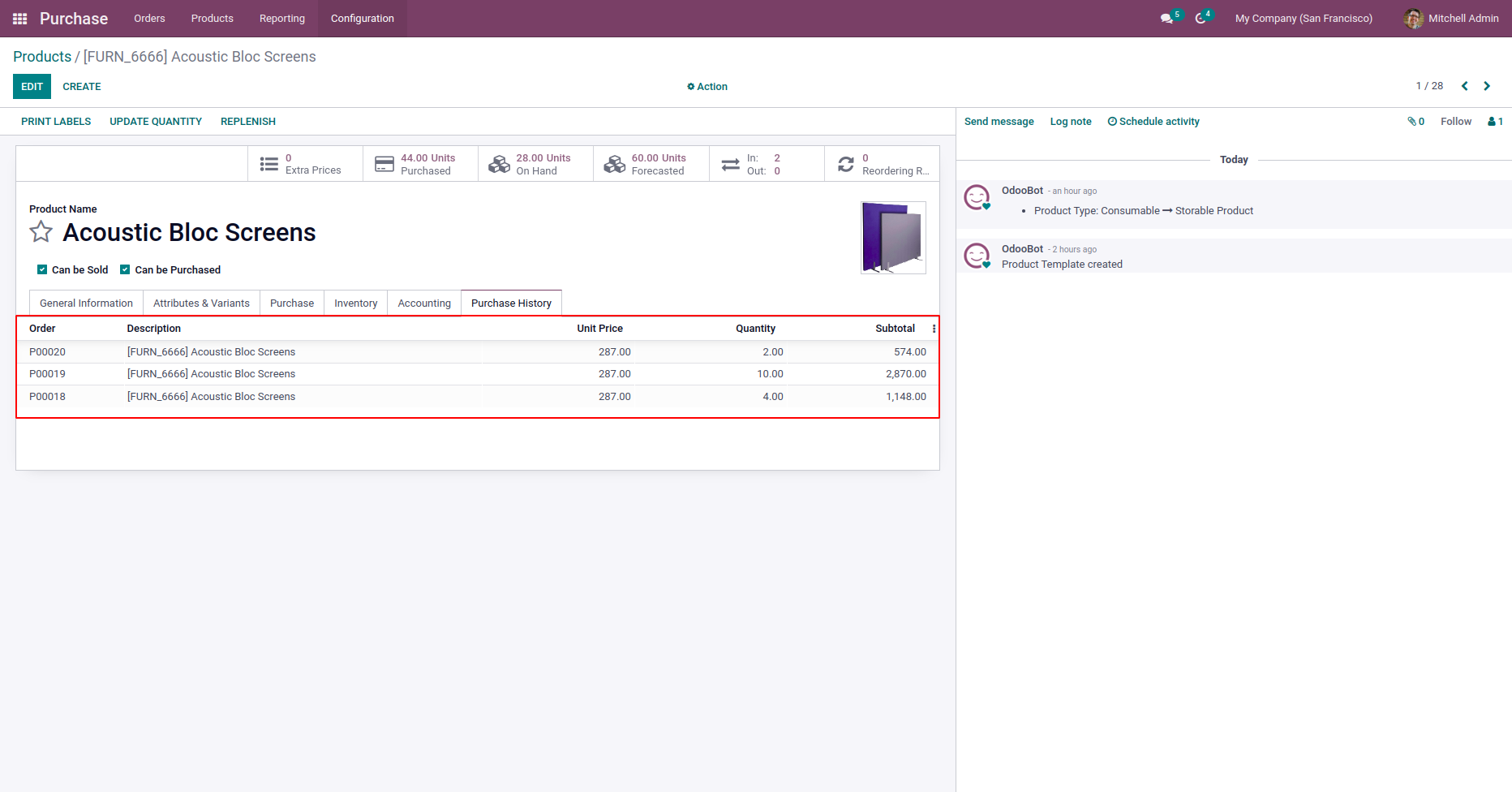Open Reordering Rules stat button
This screenshot has width=1512, height=792.
882,164
